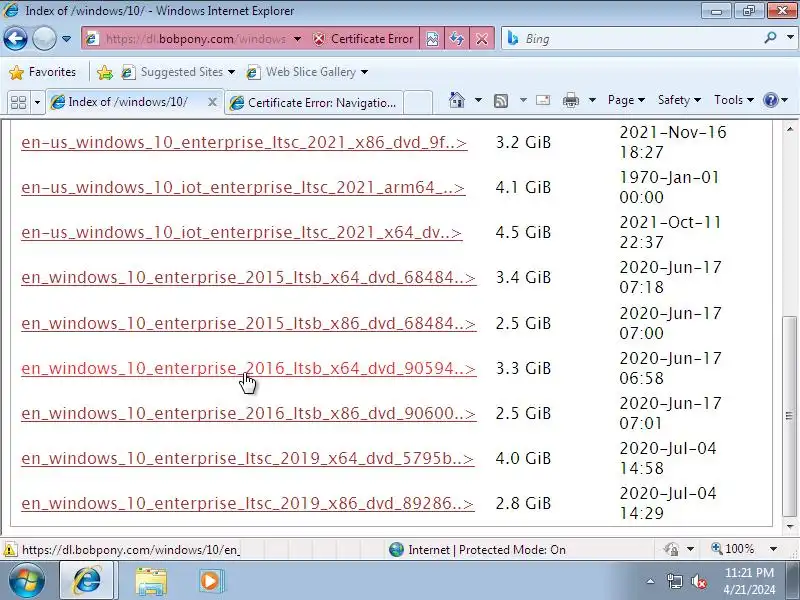This screenshot has width=800, height=600.
Task: Click the Print icon
Action: tap(571, 100)
